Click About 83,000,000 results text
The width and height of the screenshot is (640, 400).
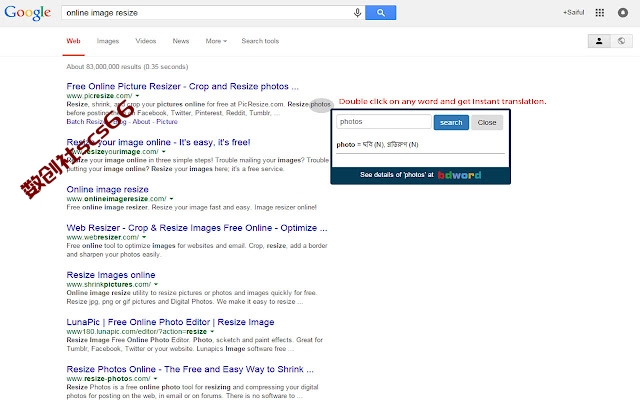point(127,67)
